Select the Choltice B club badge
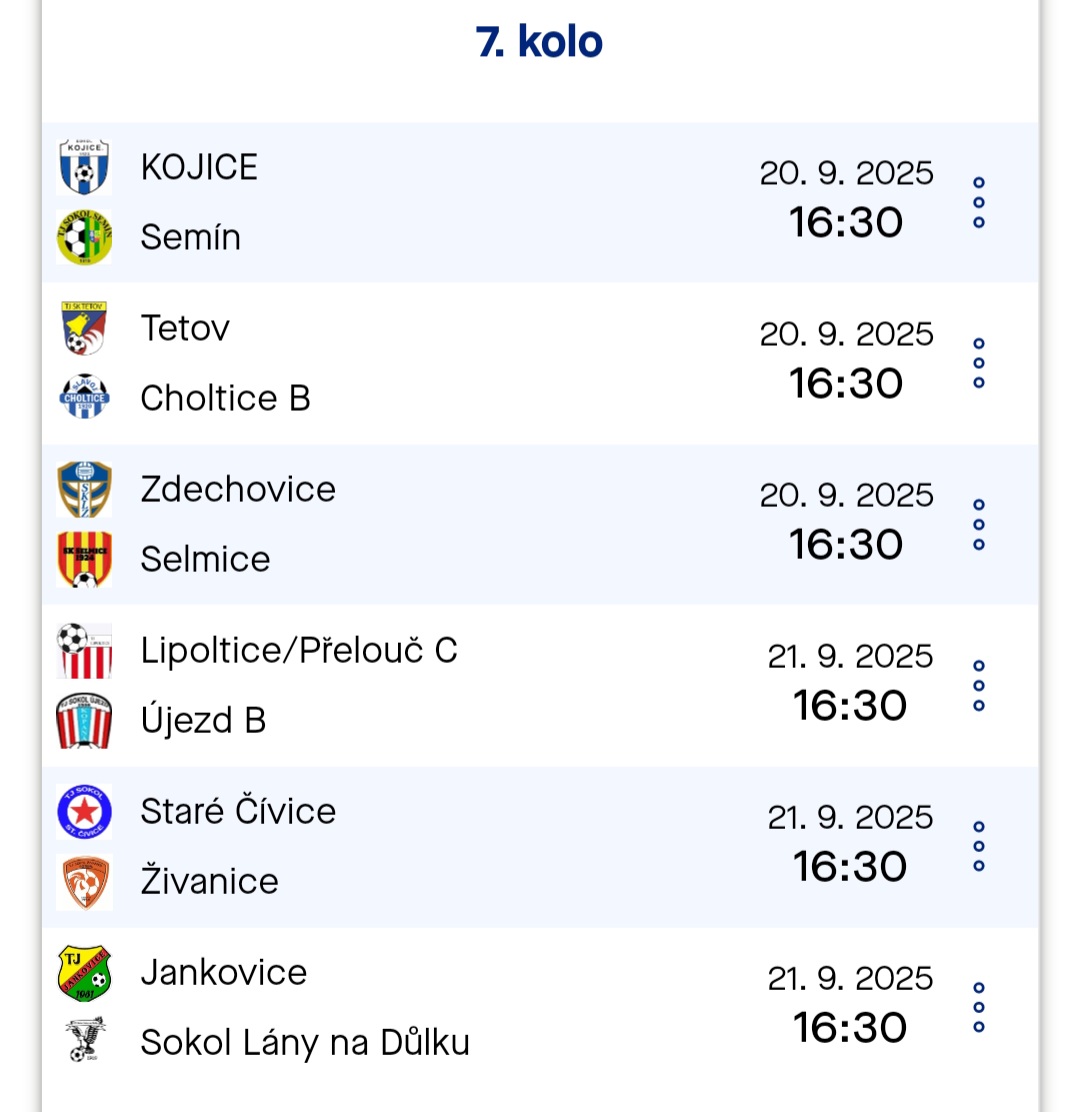The height and width of the screenshot is (1112, 1080). coord(84,397)
